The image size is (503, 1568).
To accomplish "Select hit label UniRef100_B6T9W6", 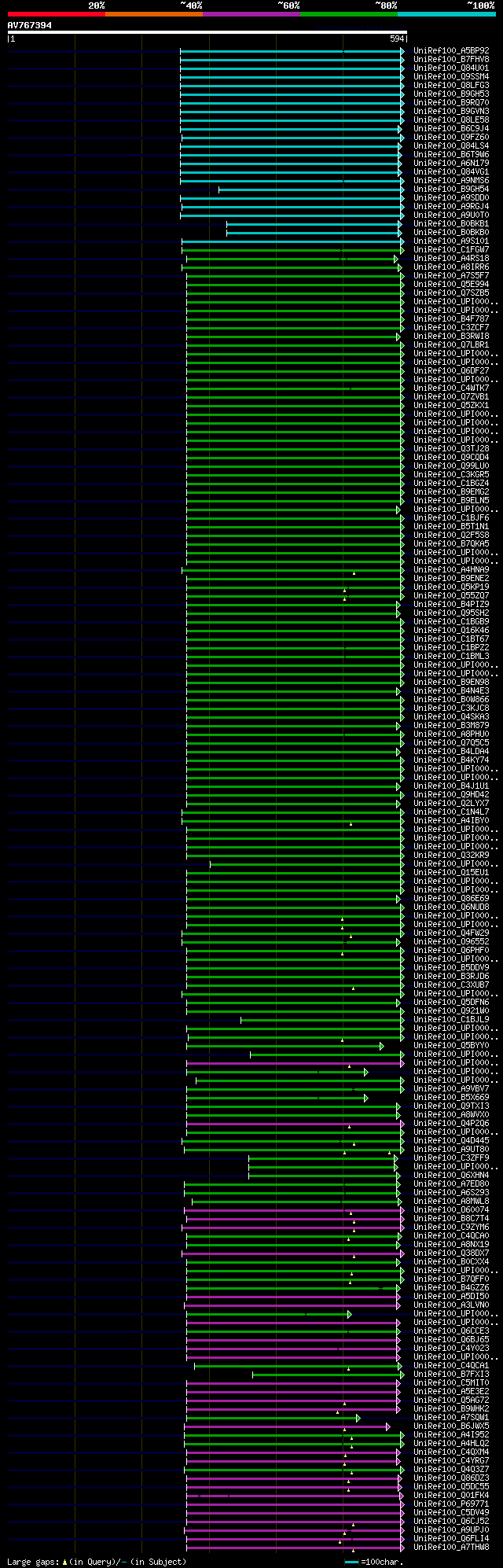I will point(451,155).
